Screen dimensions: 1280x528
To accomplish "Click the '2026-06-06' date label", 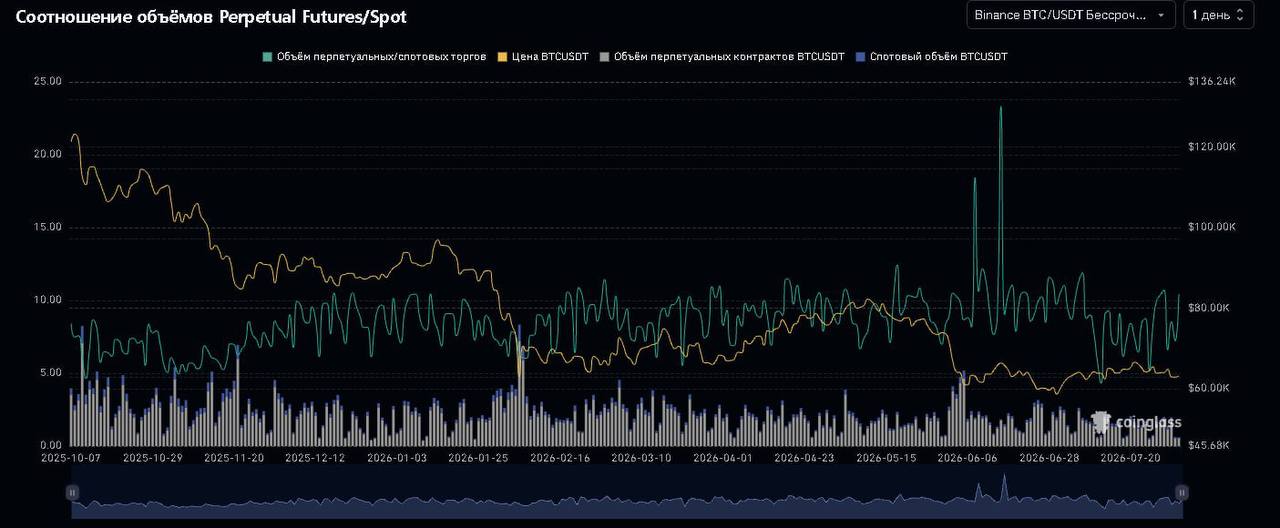I will 967,457.
